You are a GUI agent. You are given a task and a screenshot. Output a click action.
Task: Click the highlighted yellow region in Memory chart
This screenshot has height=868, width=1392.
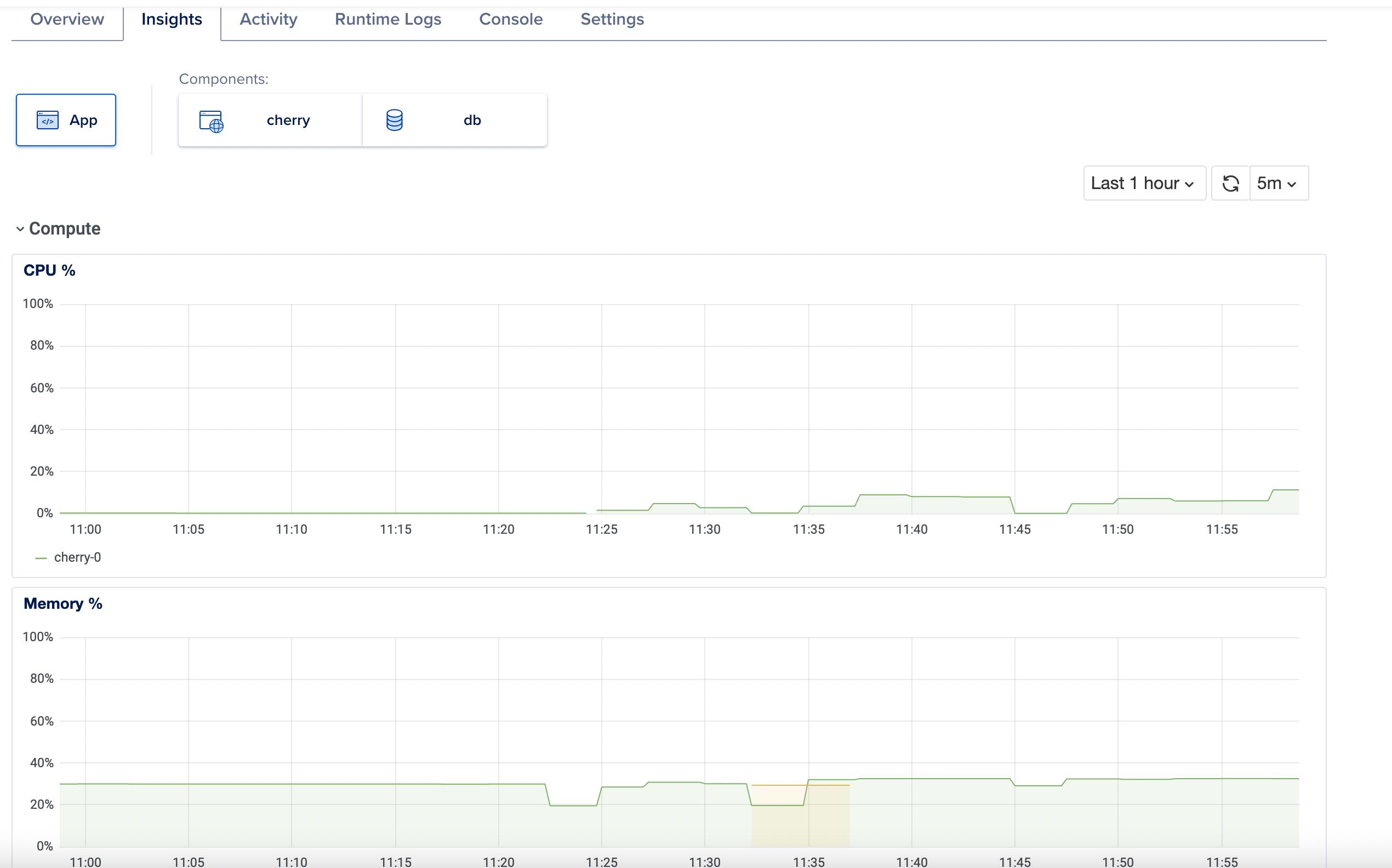pos(800,816)
